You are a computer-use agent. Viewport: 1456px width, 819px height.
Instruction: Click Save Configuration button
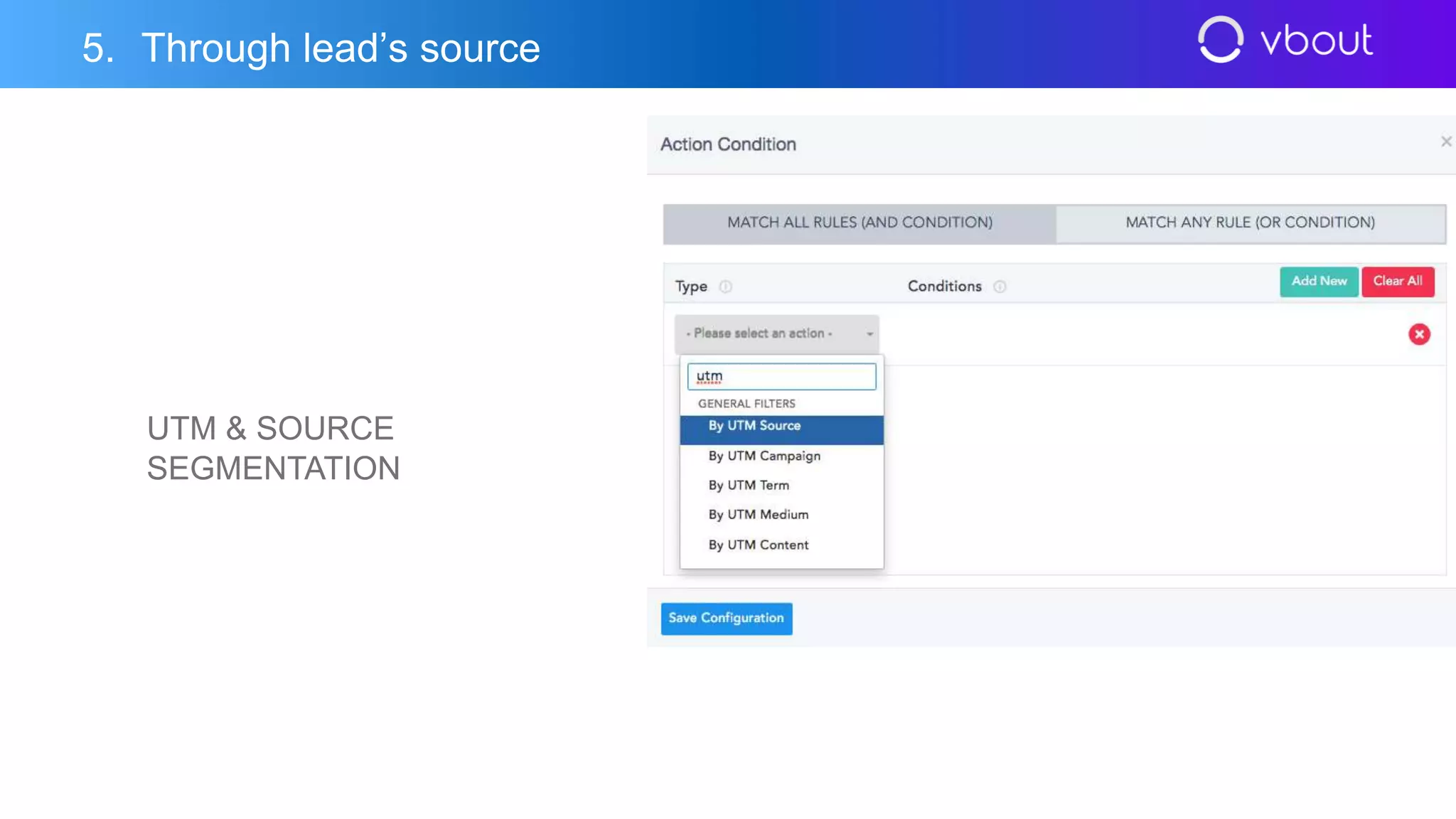pyautogui.click(x=726, y=619)
